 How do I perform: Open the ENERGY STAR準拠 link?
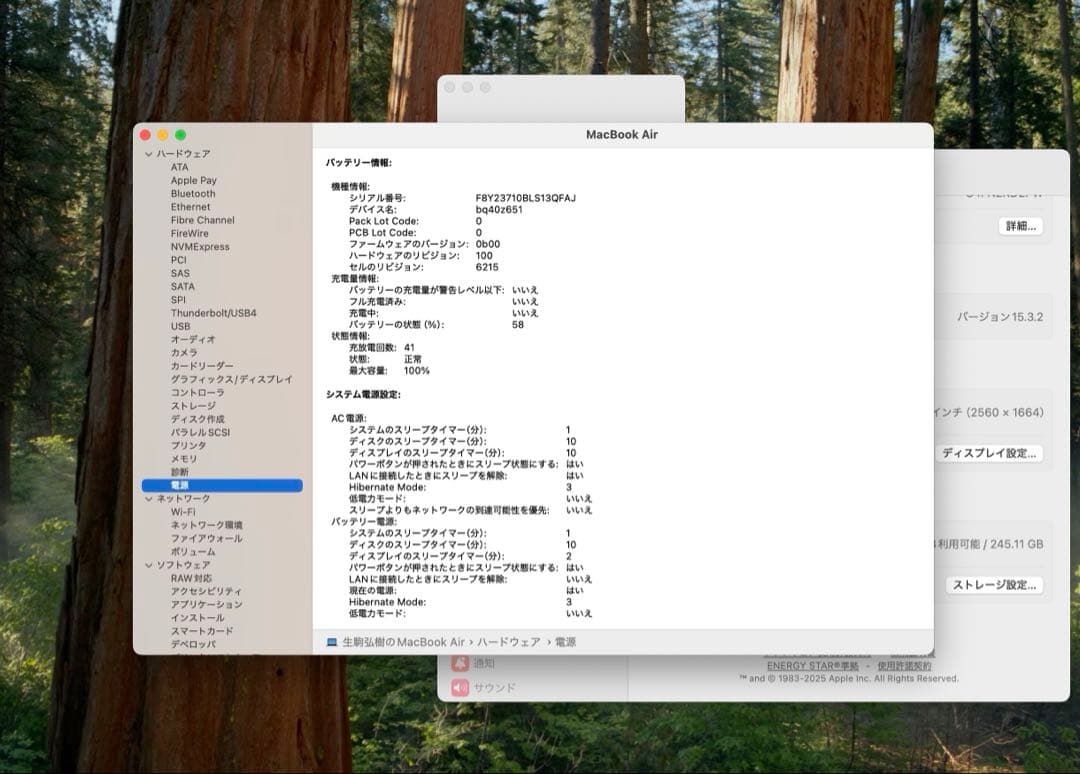click(812, 666)
